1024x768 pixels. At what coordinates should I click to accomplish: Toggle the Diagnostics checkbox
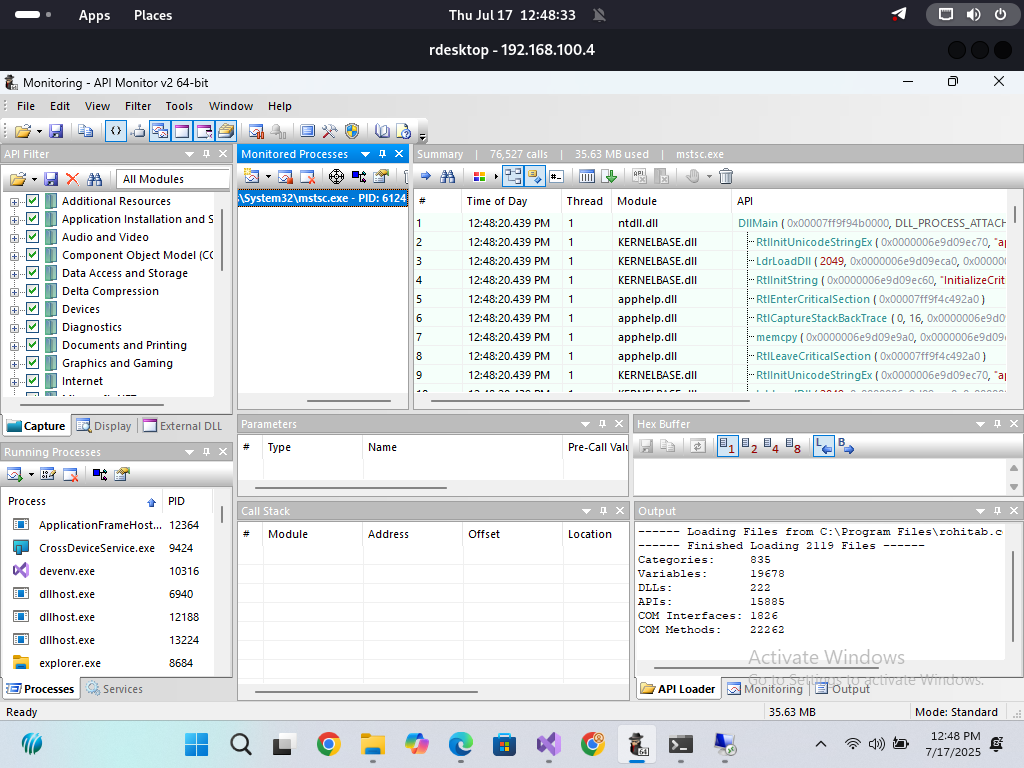tap(33, 327)
